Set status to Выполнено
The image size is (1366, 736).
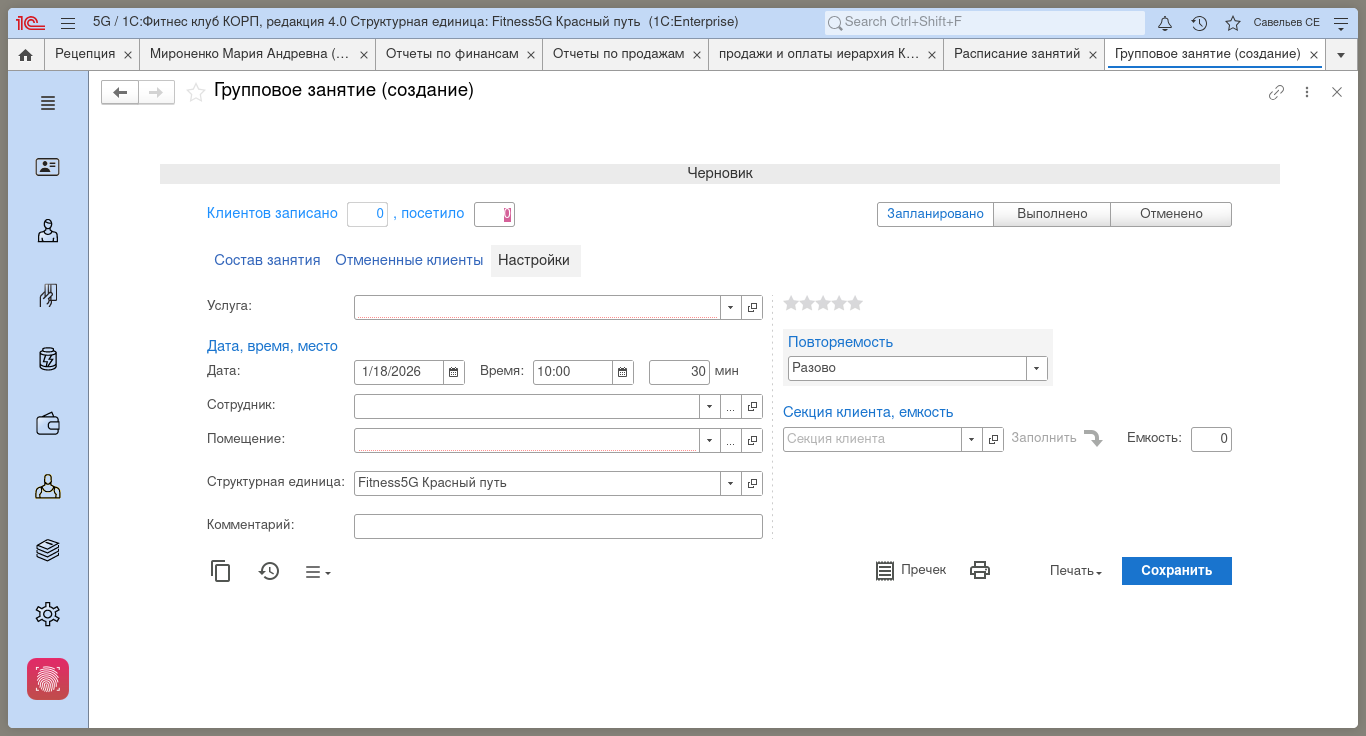coord(1052,214)
